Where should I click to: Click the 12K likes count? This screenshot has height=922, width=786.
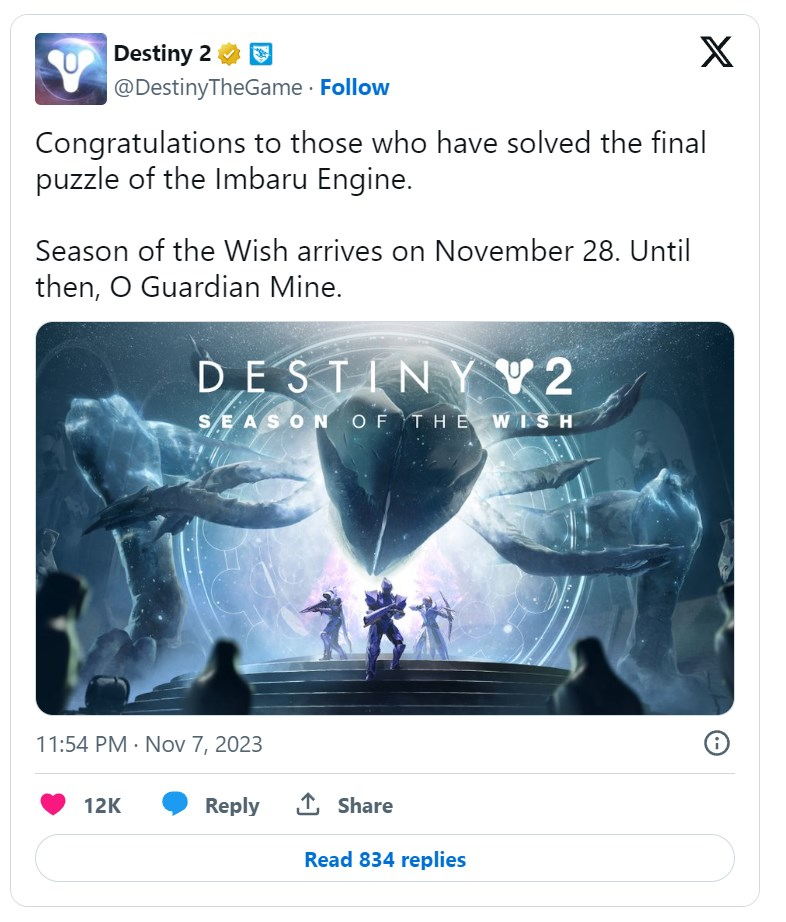[x=102, y=806]
